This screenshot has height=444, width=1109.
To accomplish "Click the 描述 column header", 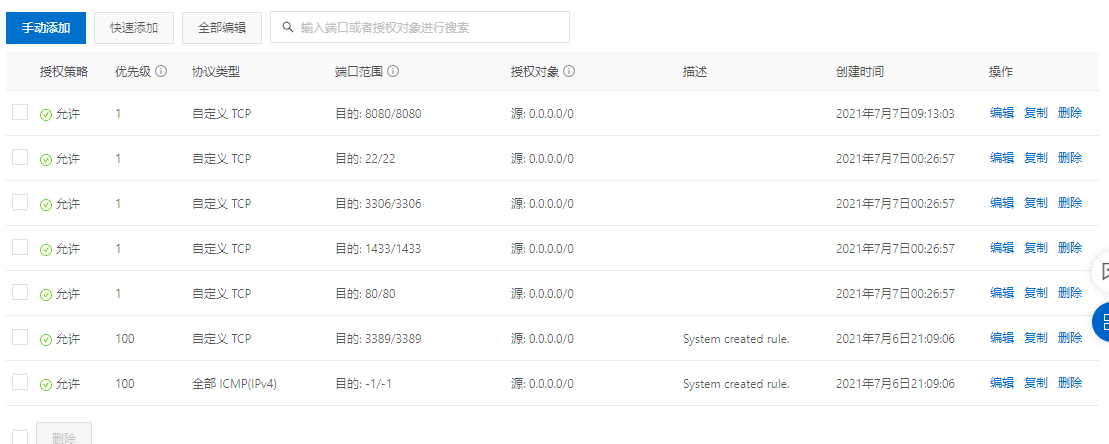I will click(x=695, y=71).
